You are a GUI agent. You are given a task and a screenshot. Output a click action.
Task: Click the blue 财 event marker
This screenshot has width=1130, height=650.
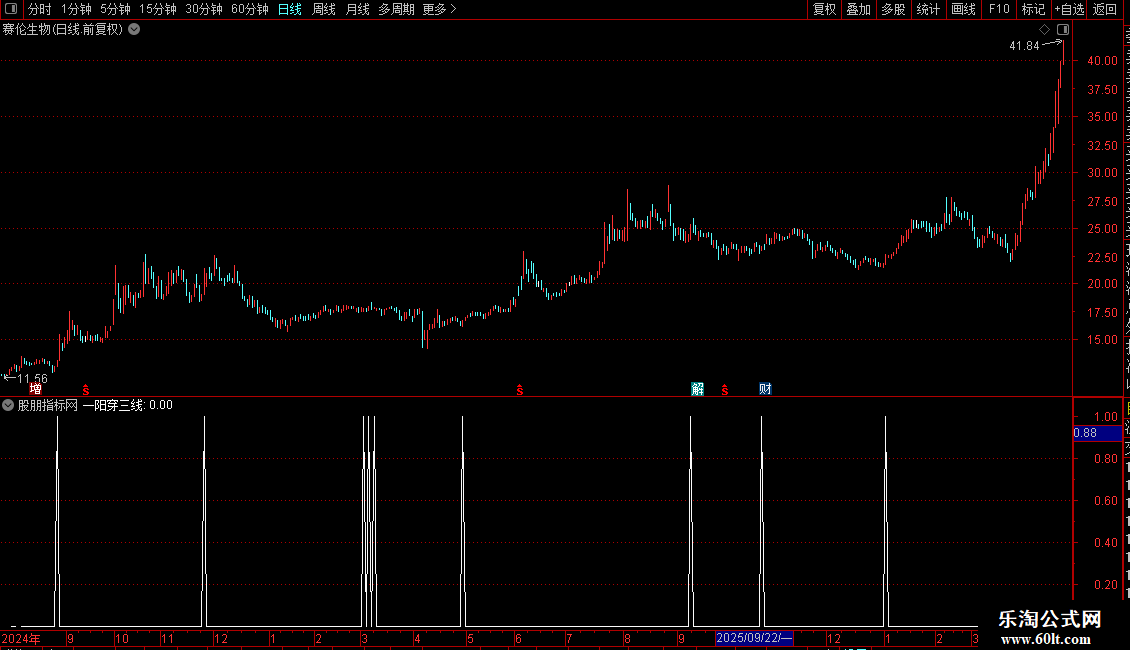point(765,389)
